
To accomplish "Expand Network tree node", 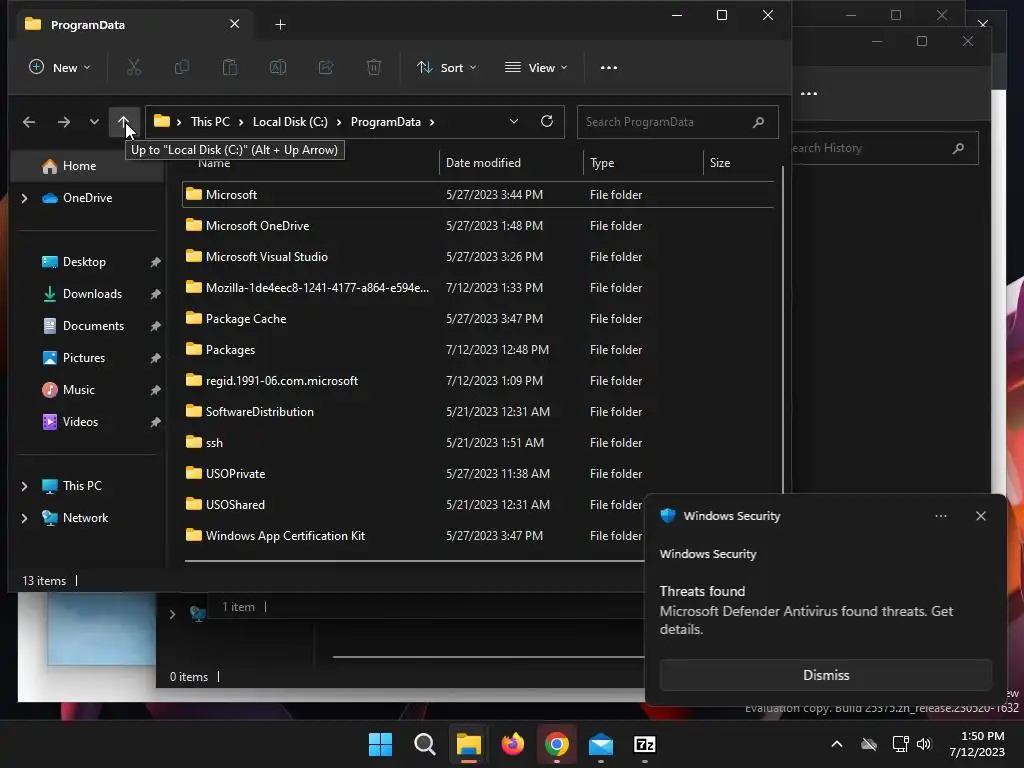I will 24,518.
